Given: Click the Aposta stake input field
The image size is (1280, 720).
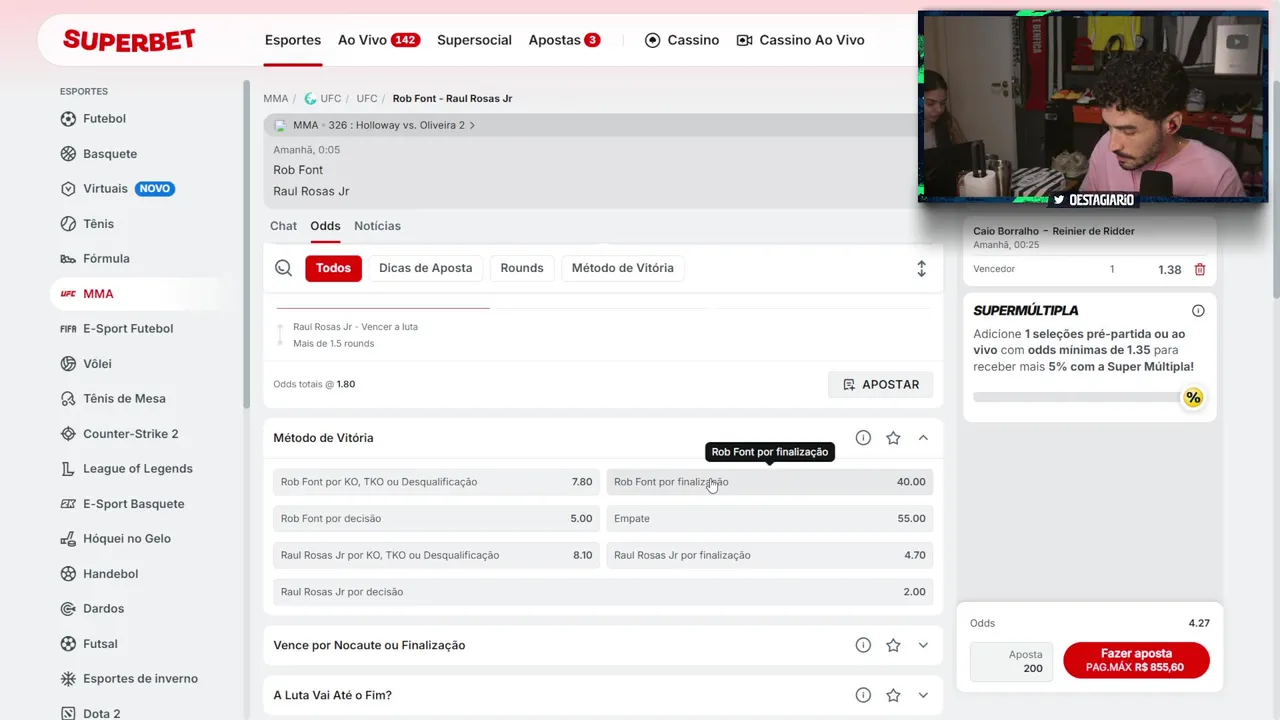Looking at the screenshot, I should 1011,661.
